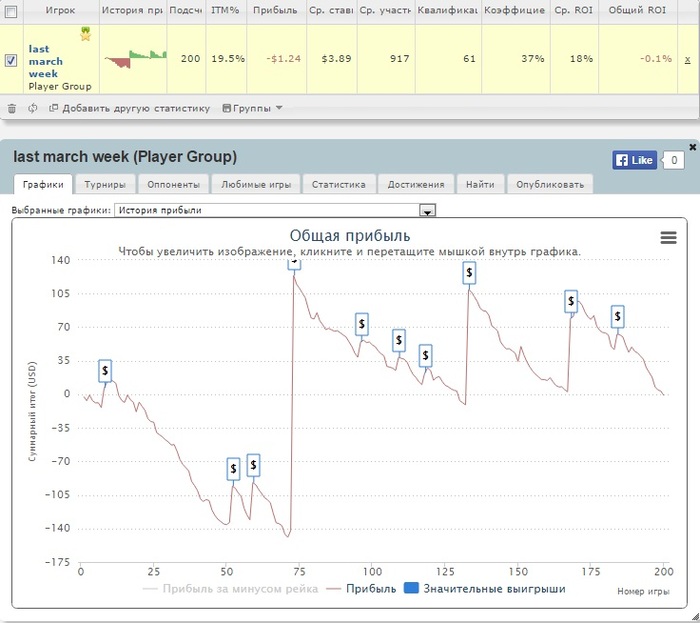Sort by the Игрок column header
The image size is (700, 623).
[x=61, y=10]
